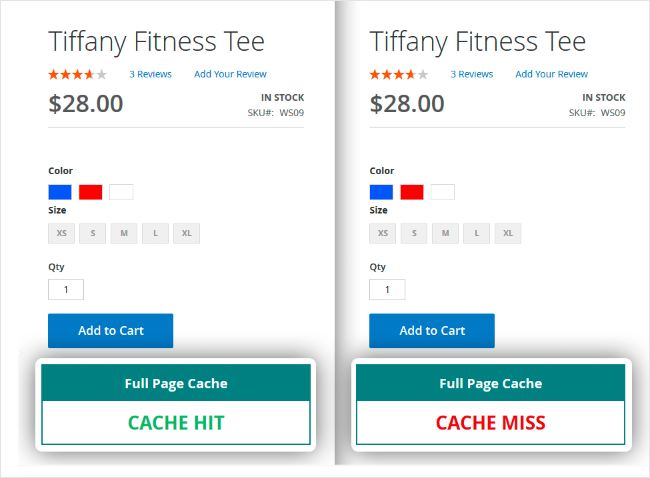650x478 pixels.
Task: Select size XL in the left panel
Action: (187, 234)
